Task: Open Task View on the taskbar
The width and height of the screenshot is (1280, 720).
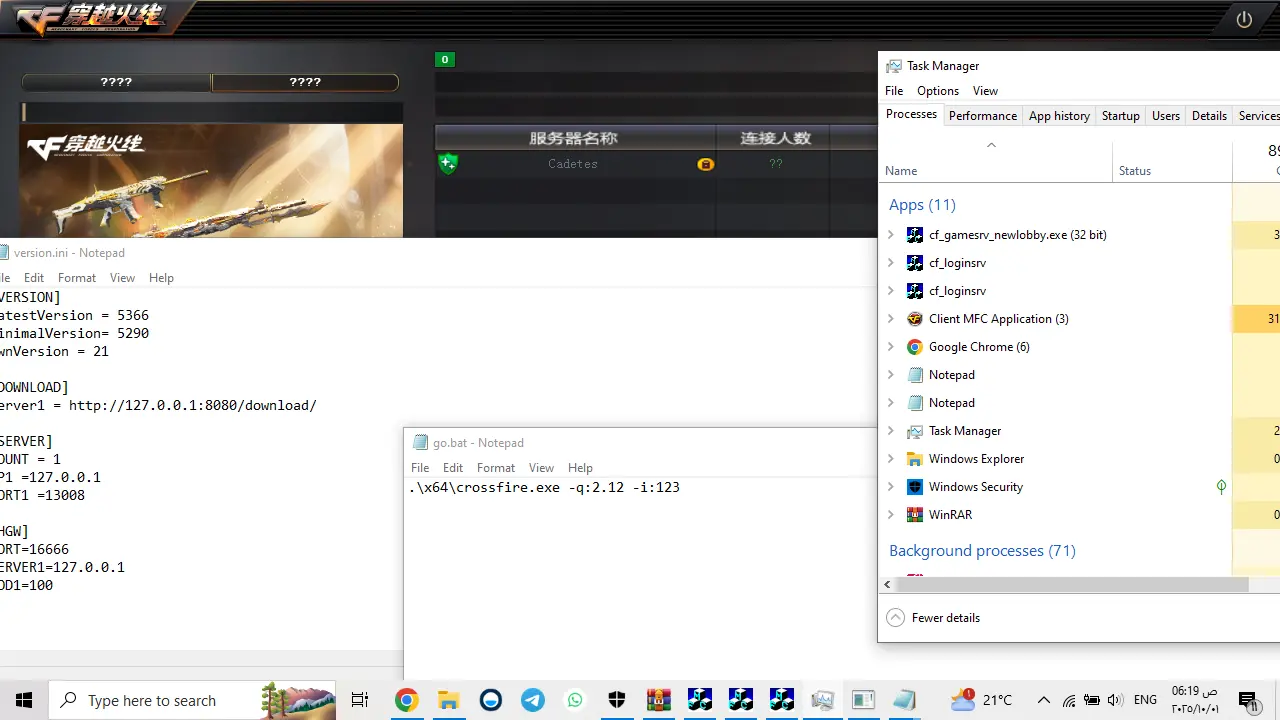Action: (360, 700)
